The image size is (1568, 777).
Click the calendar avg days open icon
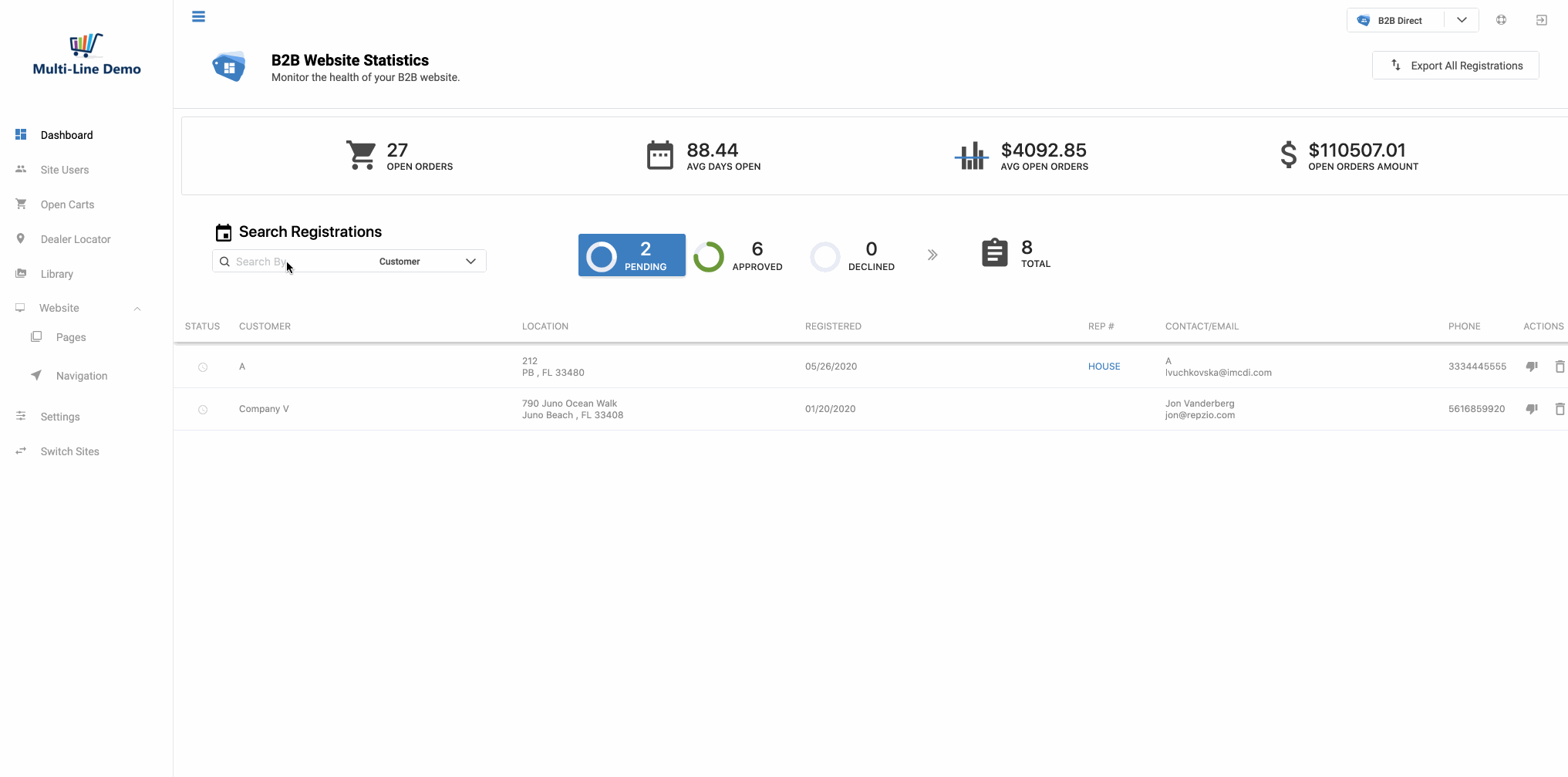pyautogui.click(x=659, y=155)
